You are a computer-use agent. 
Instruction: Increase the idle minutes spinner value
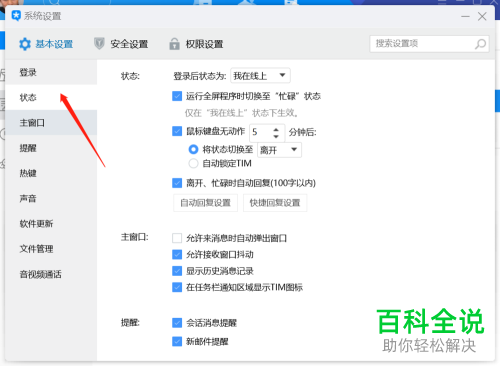[x=276, y=129]
